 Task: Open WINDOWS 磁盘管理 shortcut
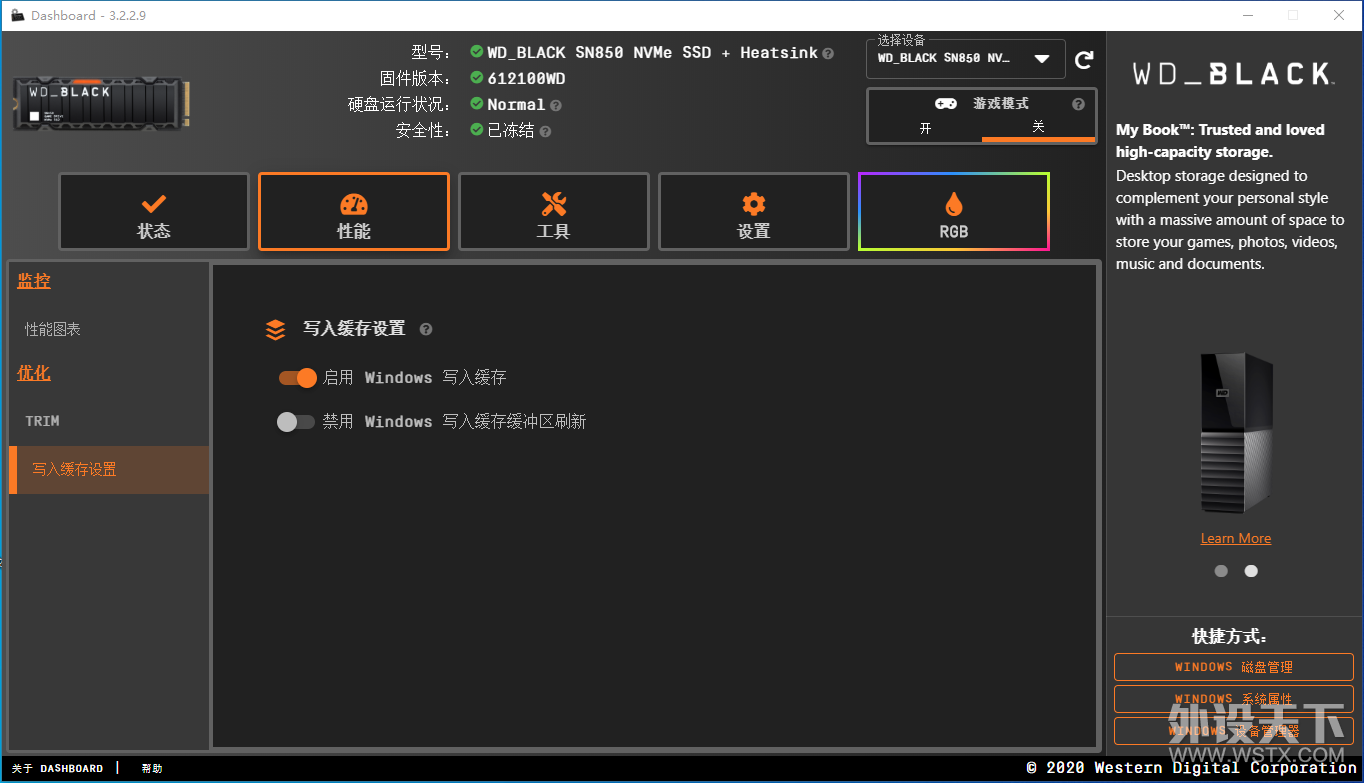(1234, 667)
